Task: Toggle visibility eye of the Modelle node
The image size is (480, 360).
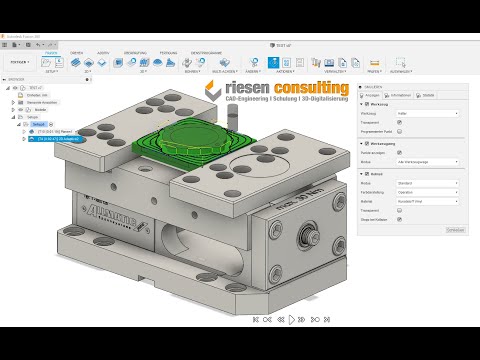Action: 21,110
